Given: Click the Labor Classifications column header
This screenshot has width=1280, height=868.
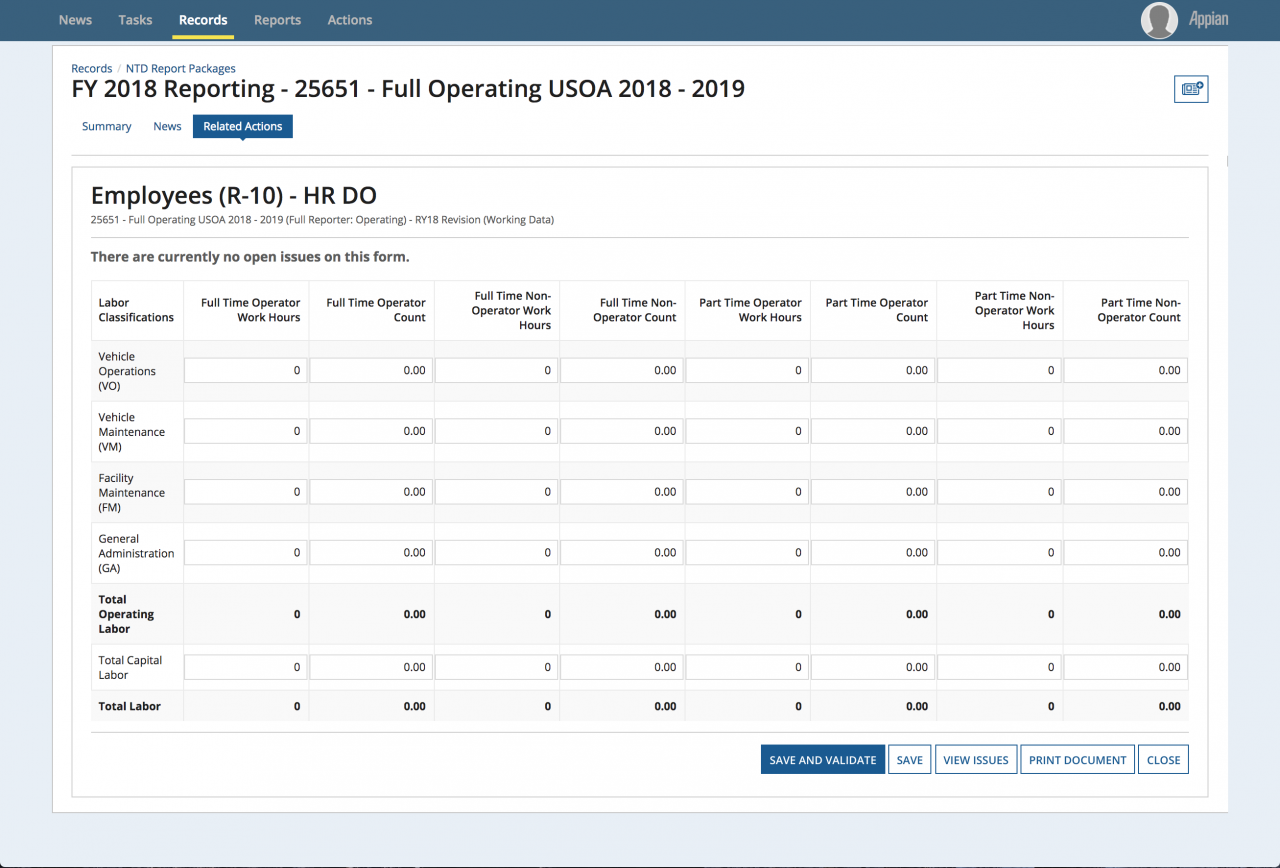Looking at the screenshot, I should coord(136,310).
